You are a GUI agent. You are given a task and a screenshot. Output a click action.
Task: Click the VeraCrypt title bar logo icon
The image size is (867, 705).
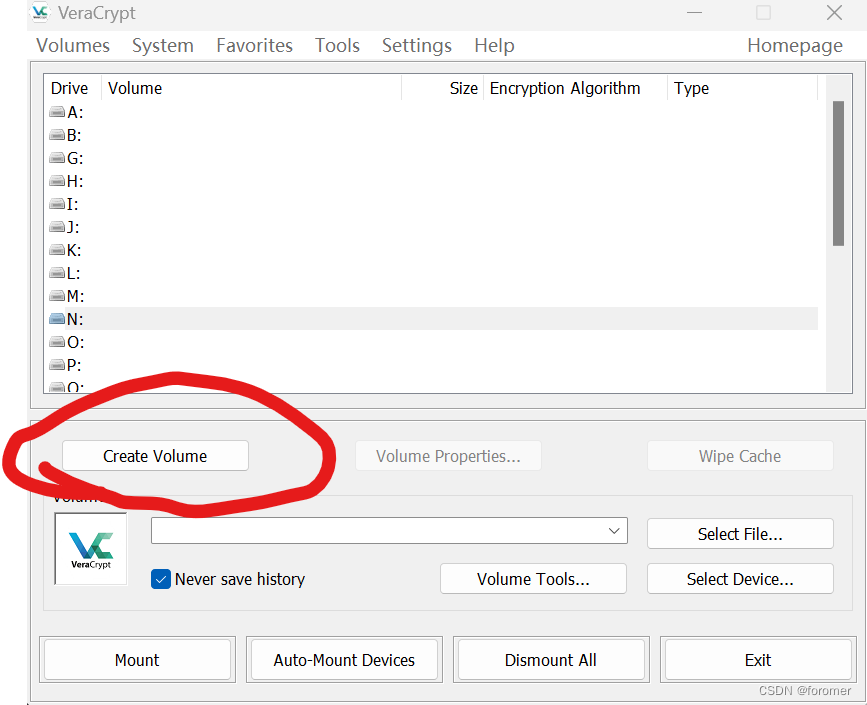pyautogui.click(x=40, y=12)
